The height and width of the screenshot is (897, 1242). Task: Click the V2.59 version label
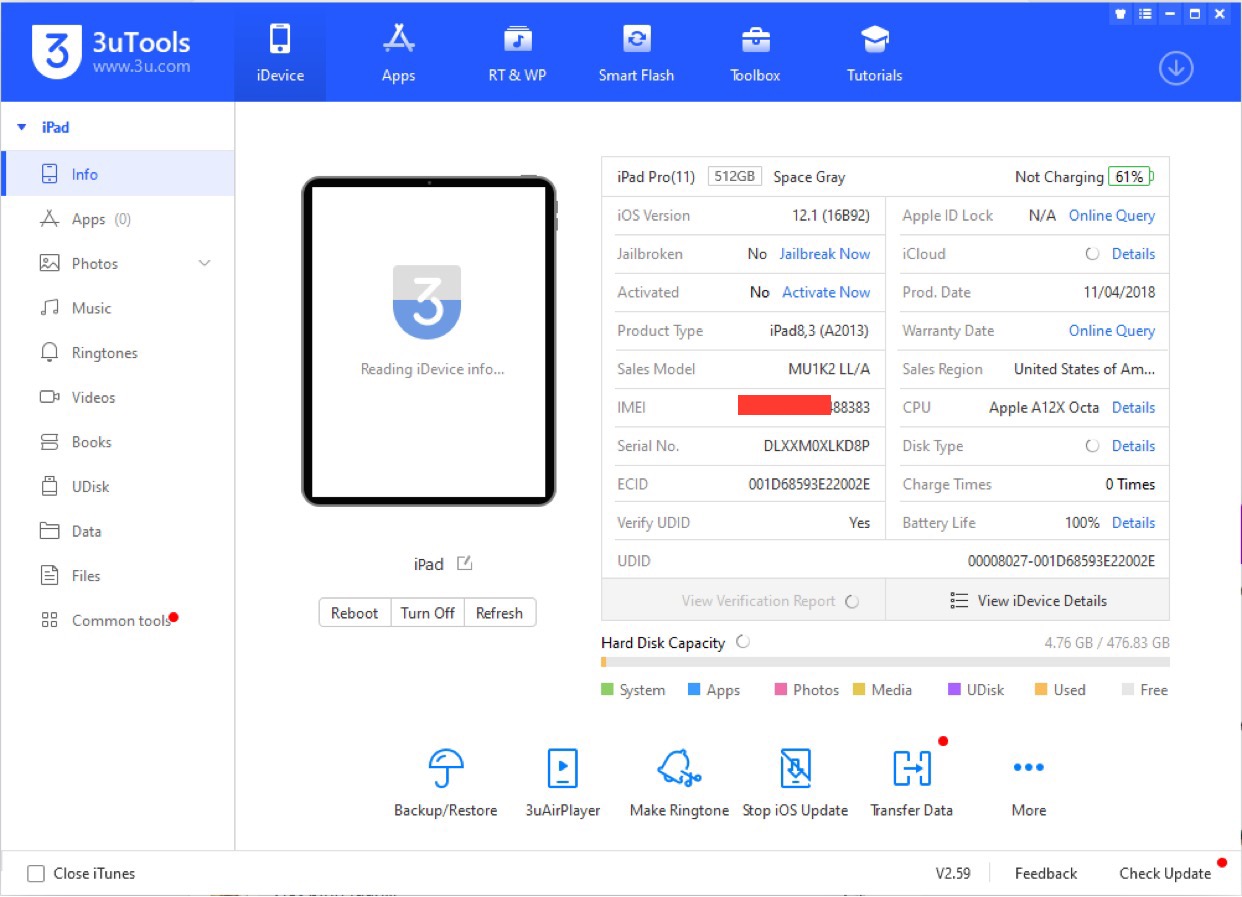click(953, 874)
